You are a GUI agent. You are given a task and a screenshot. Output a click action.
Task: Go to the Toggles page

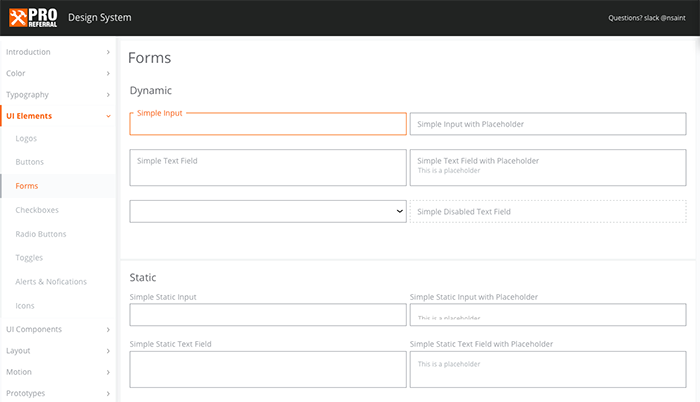29,258
